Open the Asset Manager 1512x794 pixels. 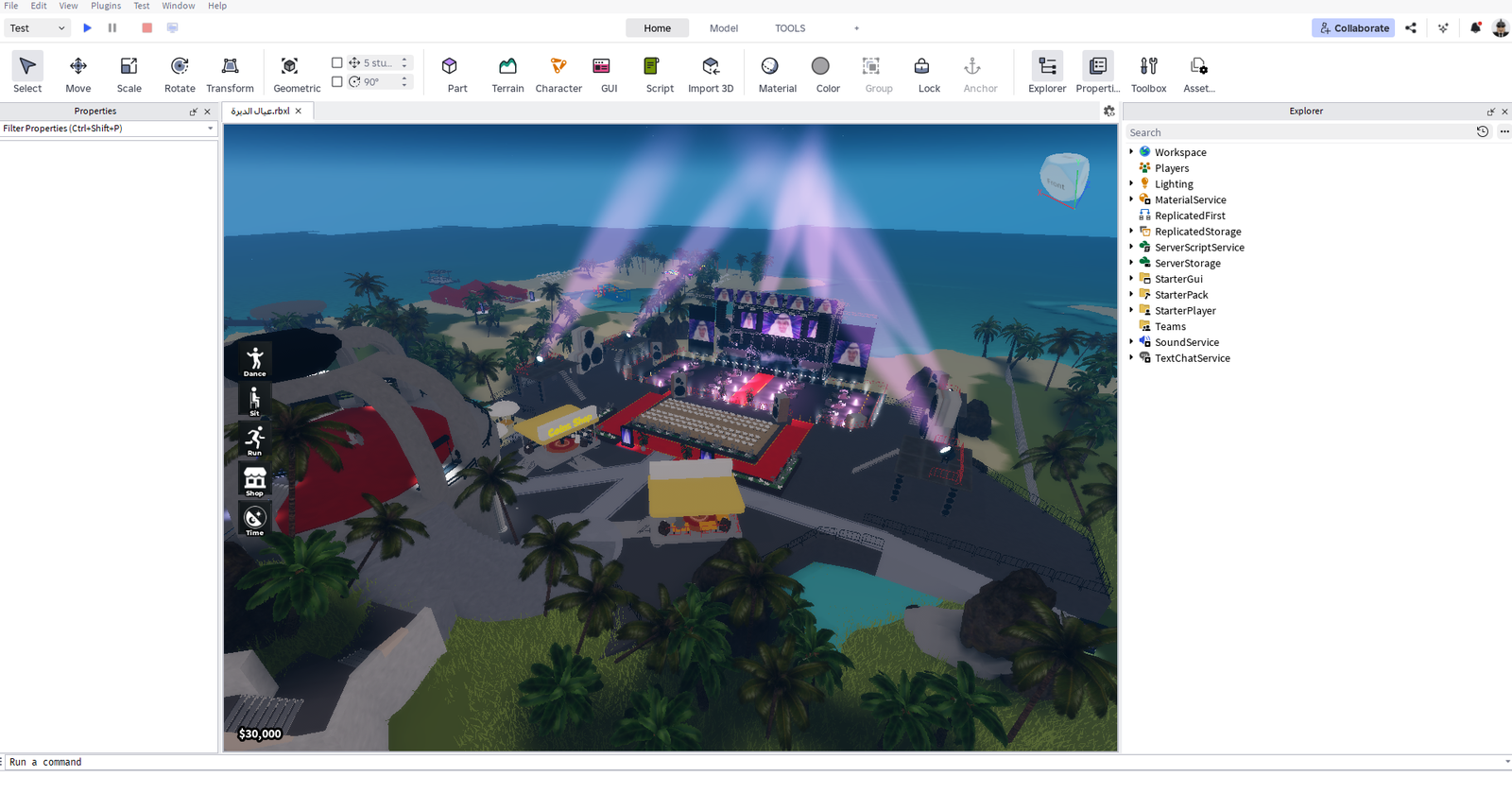coord(1199,73)
